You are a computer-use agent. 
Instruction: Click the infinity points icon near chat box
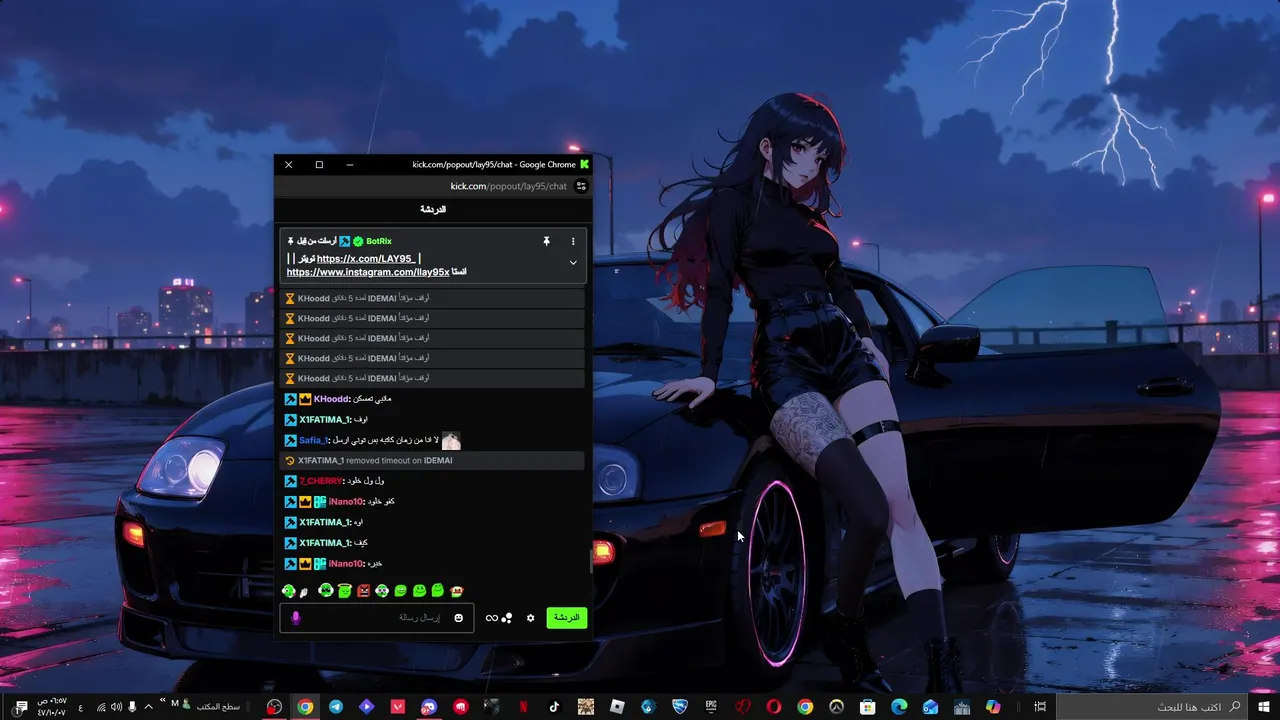(492, 618)
